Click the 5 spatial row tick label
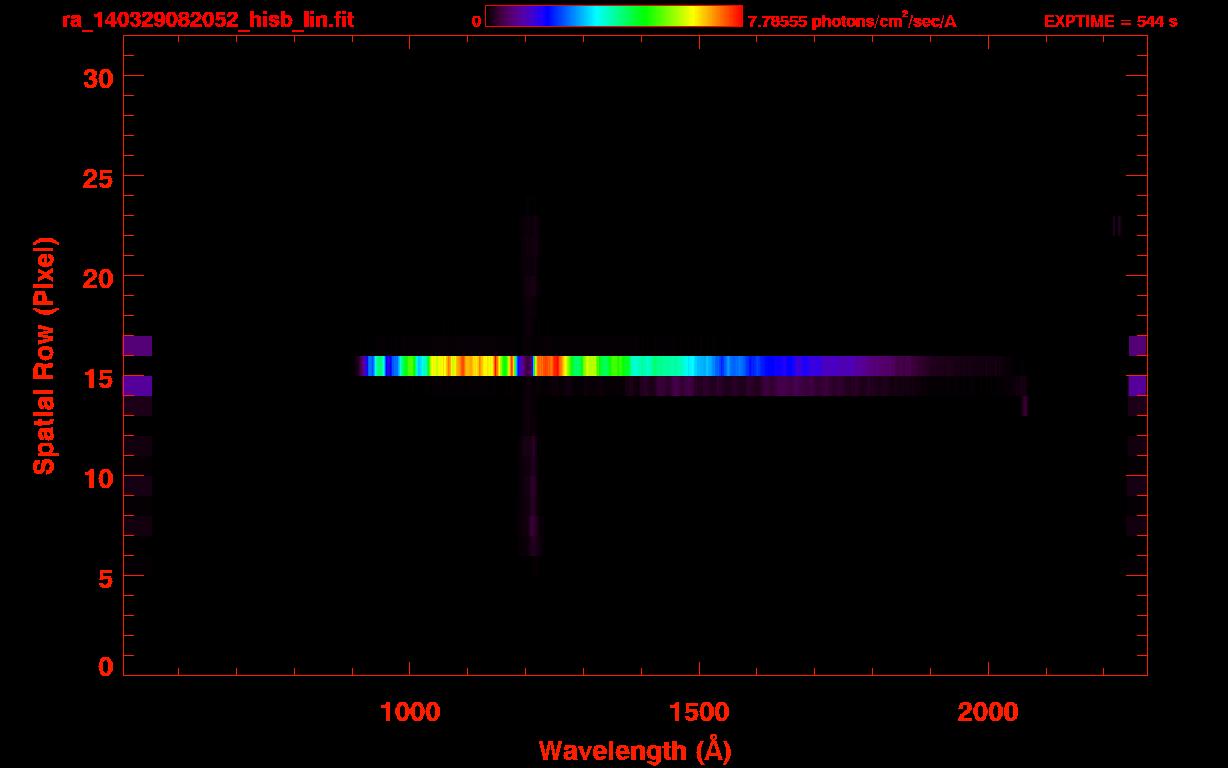The height and width of the screenshot is (768, 1228). 104,578
